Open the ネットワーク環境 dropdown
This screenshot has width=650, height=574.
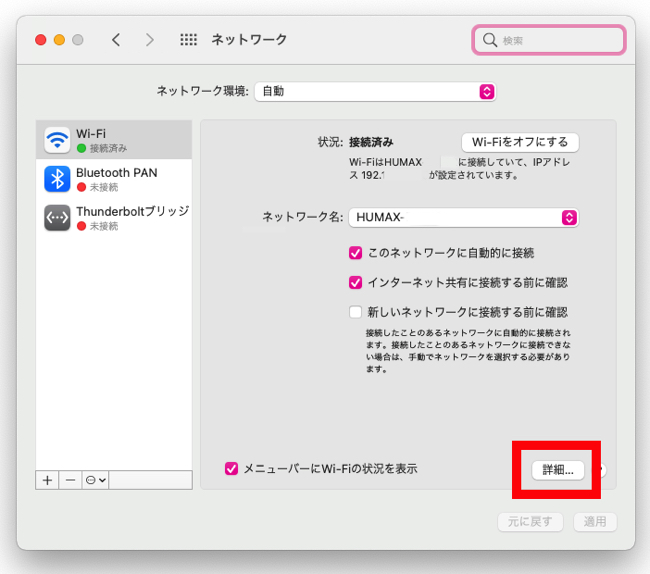[375, 91]
